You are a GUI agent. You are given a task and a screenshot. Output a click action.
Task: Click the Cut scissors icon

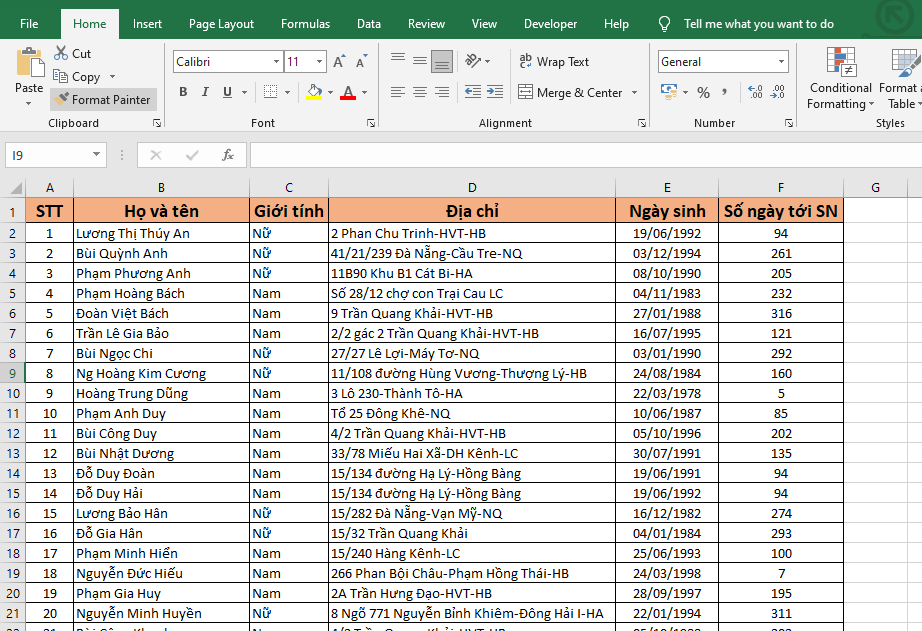tap(62, 54)
